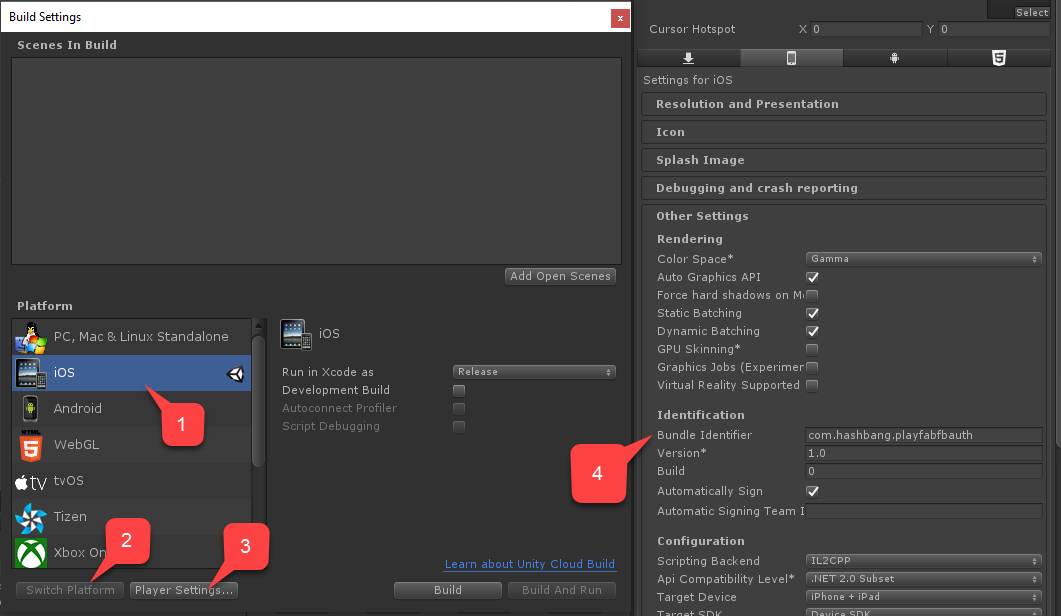Click the WebGL HTML5 icon in platform list
Image resolution: width=1061 pixels, height=616 pixels.
click(30, 445)
